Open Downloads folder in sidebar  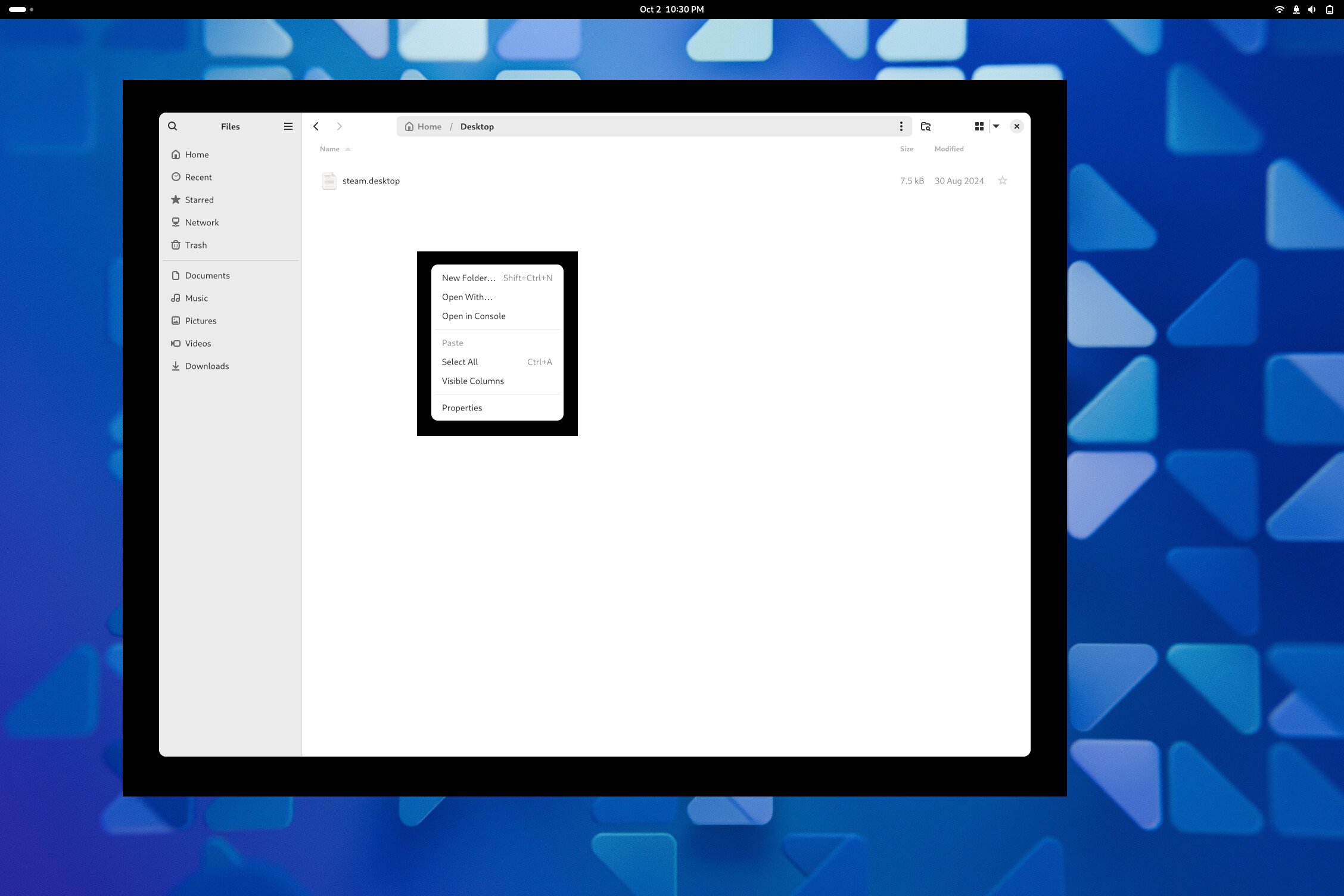click(x=230, y=366)
